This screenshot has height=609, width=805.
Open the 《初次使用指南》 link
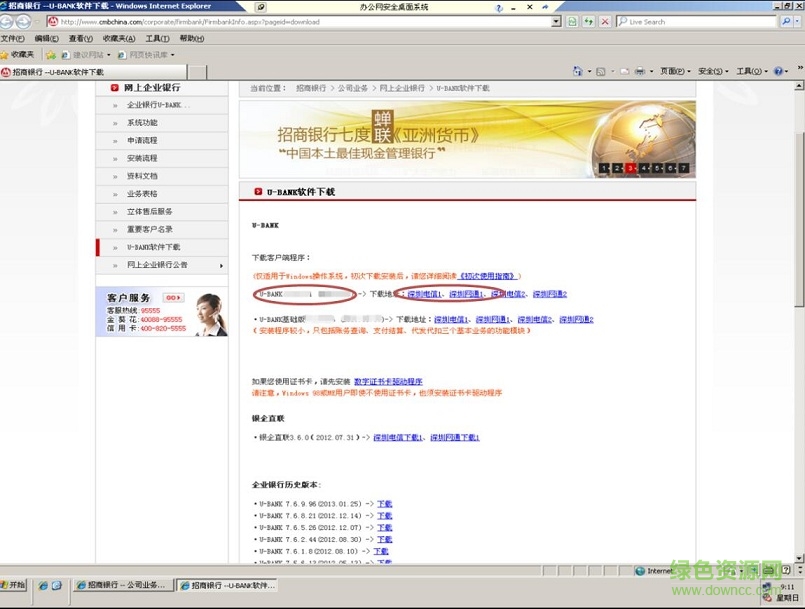pyautogui.click(x=488, y=276)
